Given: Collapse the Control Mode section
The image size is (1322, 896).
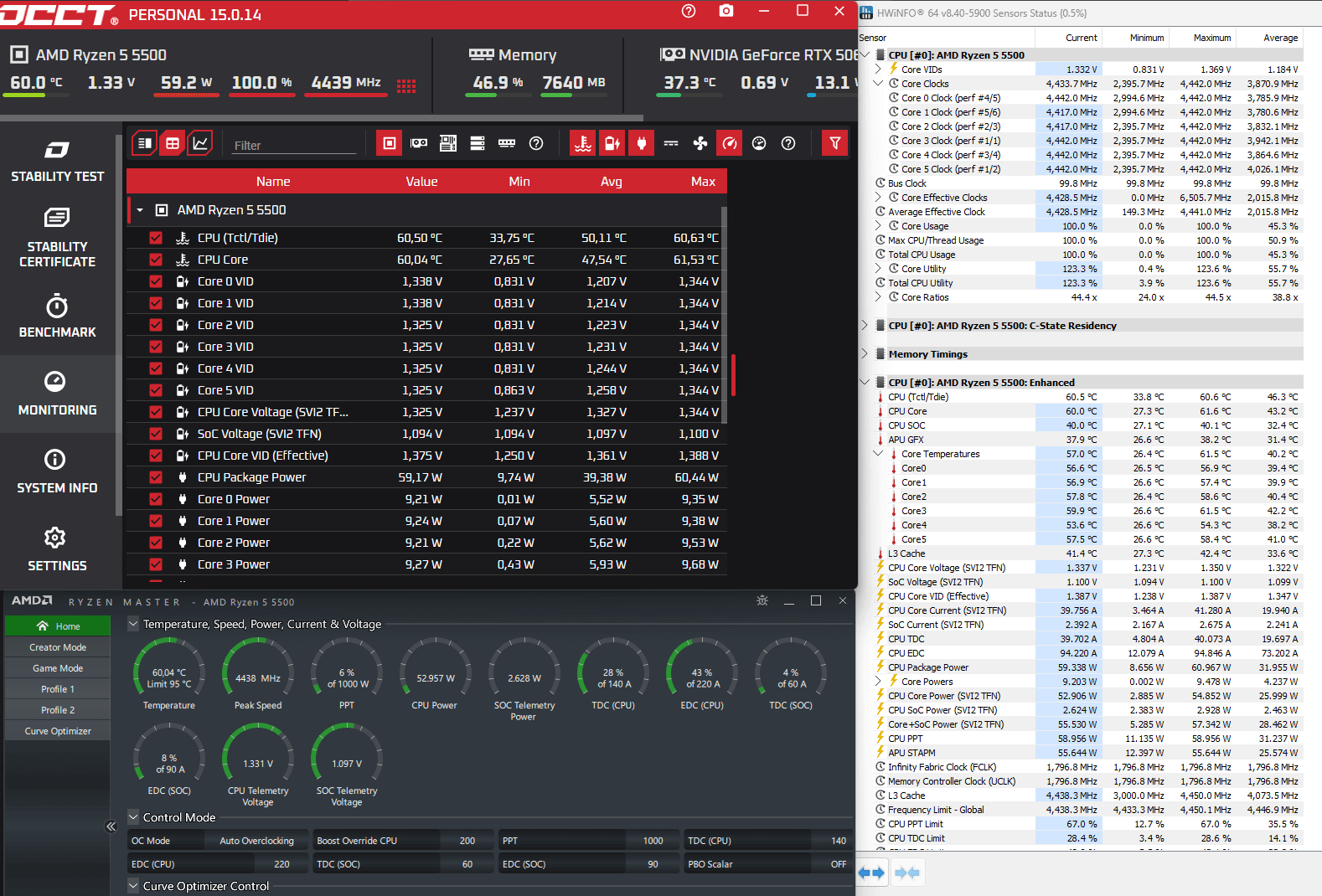Looking at the screenshot, I should click(133, 817).
